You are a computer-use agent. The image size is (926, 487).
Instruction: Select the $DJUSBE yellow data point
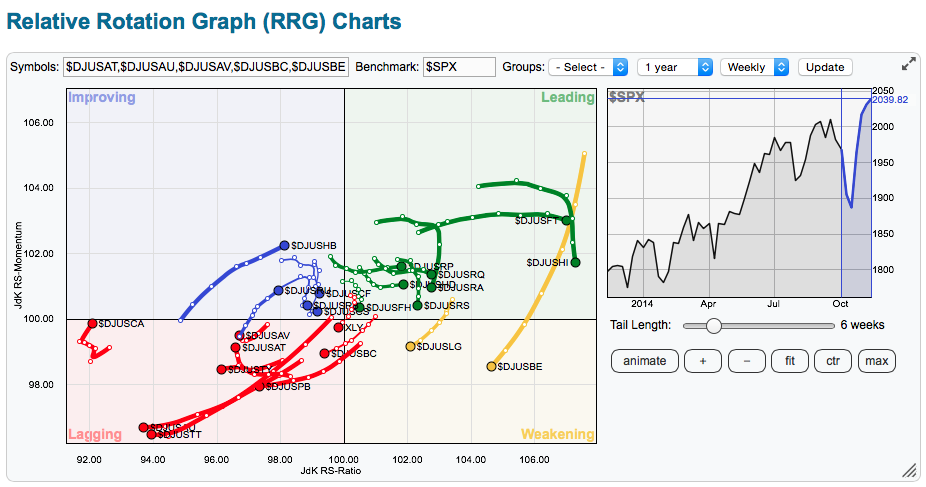pos(491,367)
